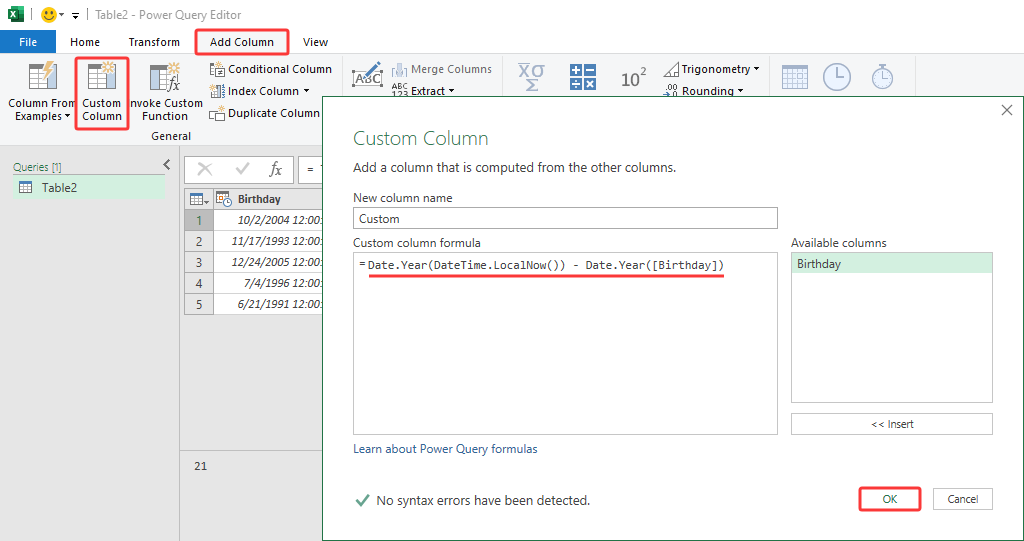Collapse the Queries pane with chevron
Viewport: 1024px width, 541px height.
[x=166, y=165]
